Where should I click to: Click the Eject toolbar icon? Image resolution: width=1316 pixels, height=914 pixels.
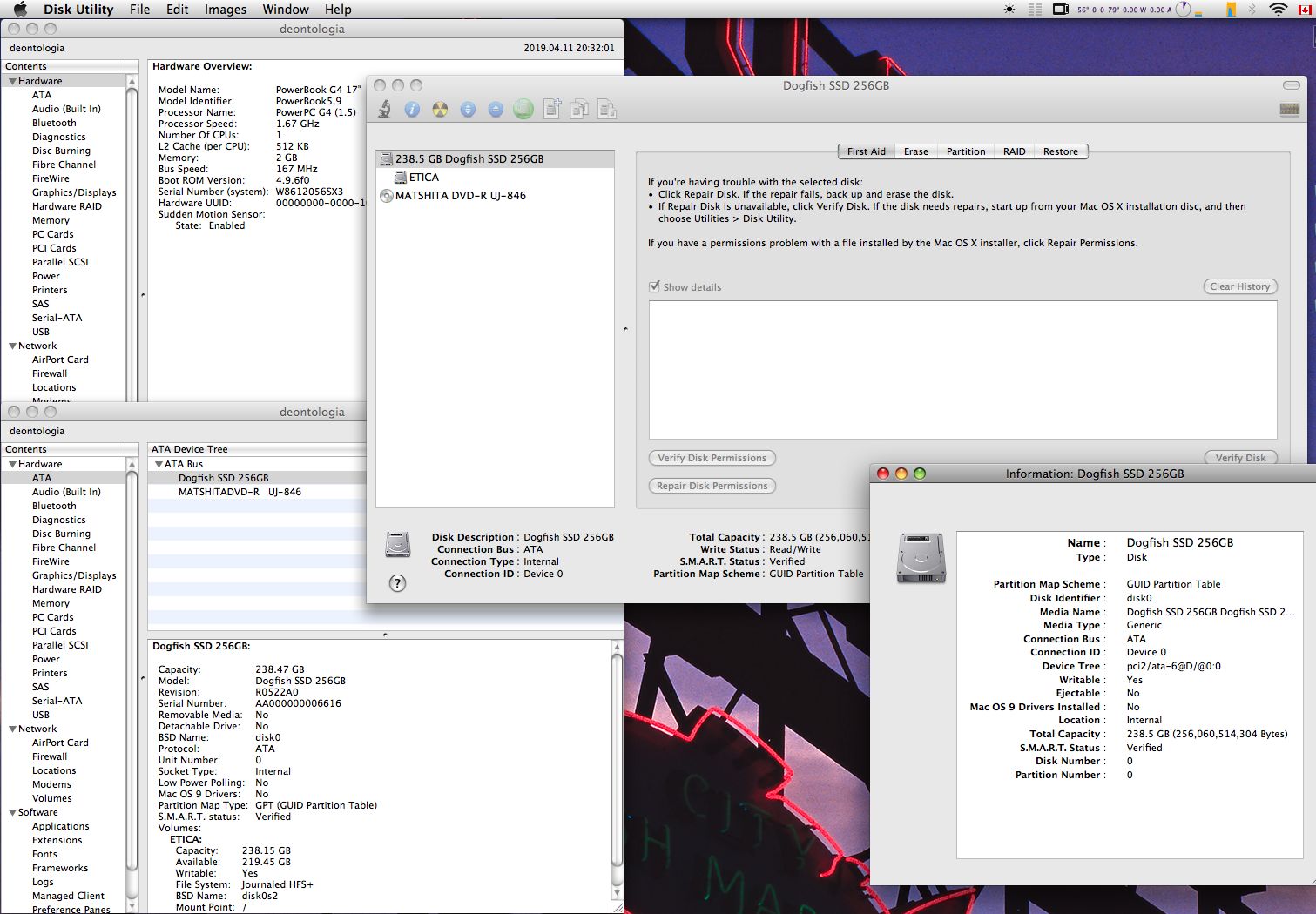tap(496, 109)
